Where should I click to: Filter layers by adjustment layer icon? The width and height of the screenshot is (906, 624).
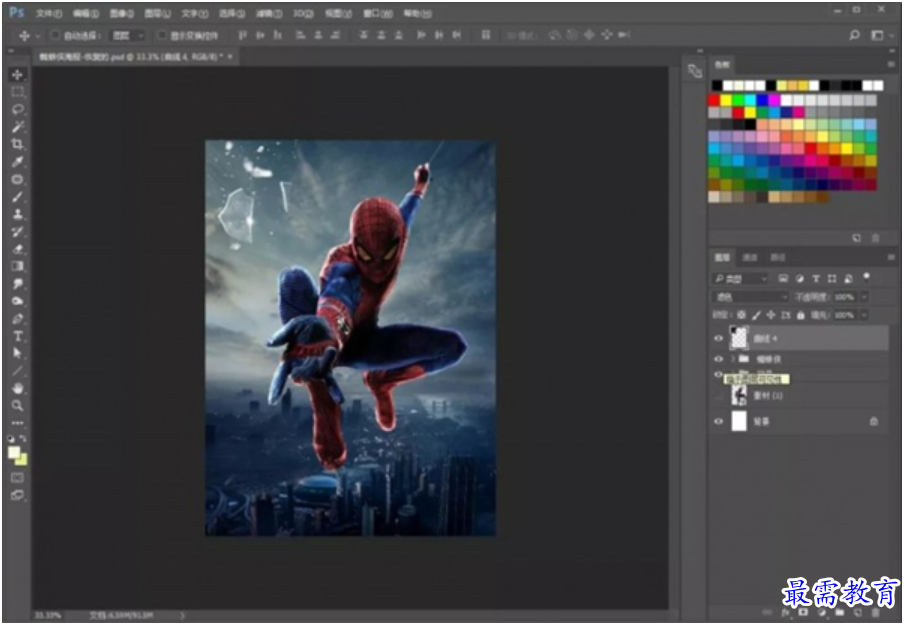[x=800, y=278]
